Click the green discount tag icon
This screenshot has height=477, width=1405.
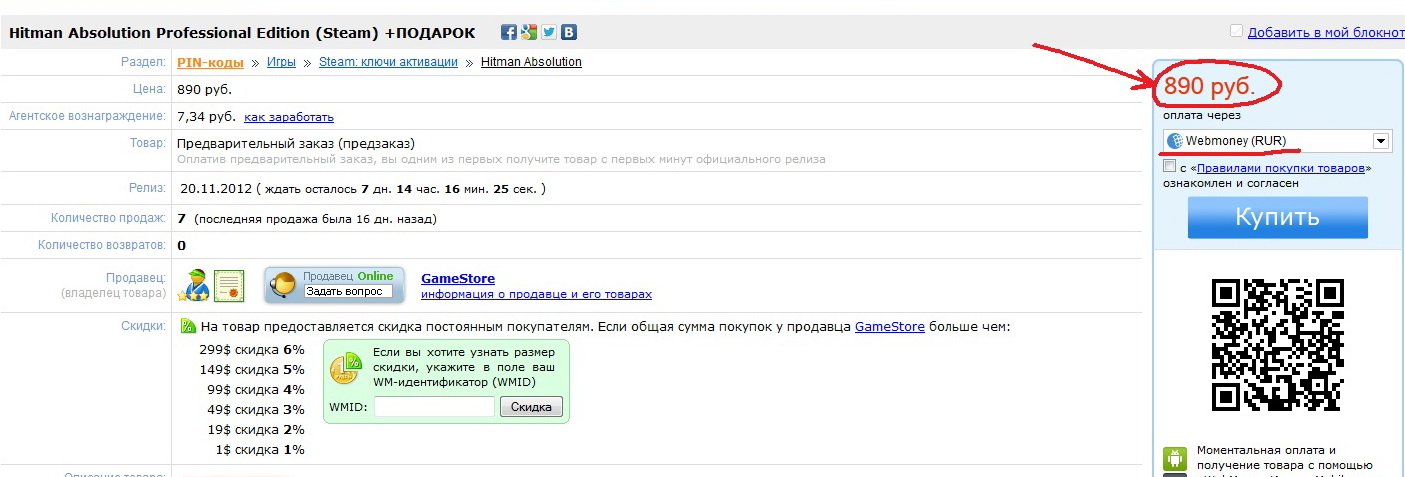pos(188,326)
